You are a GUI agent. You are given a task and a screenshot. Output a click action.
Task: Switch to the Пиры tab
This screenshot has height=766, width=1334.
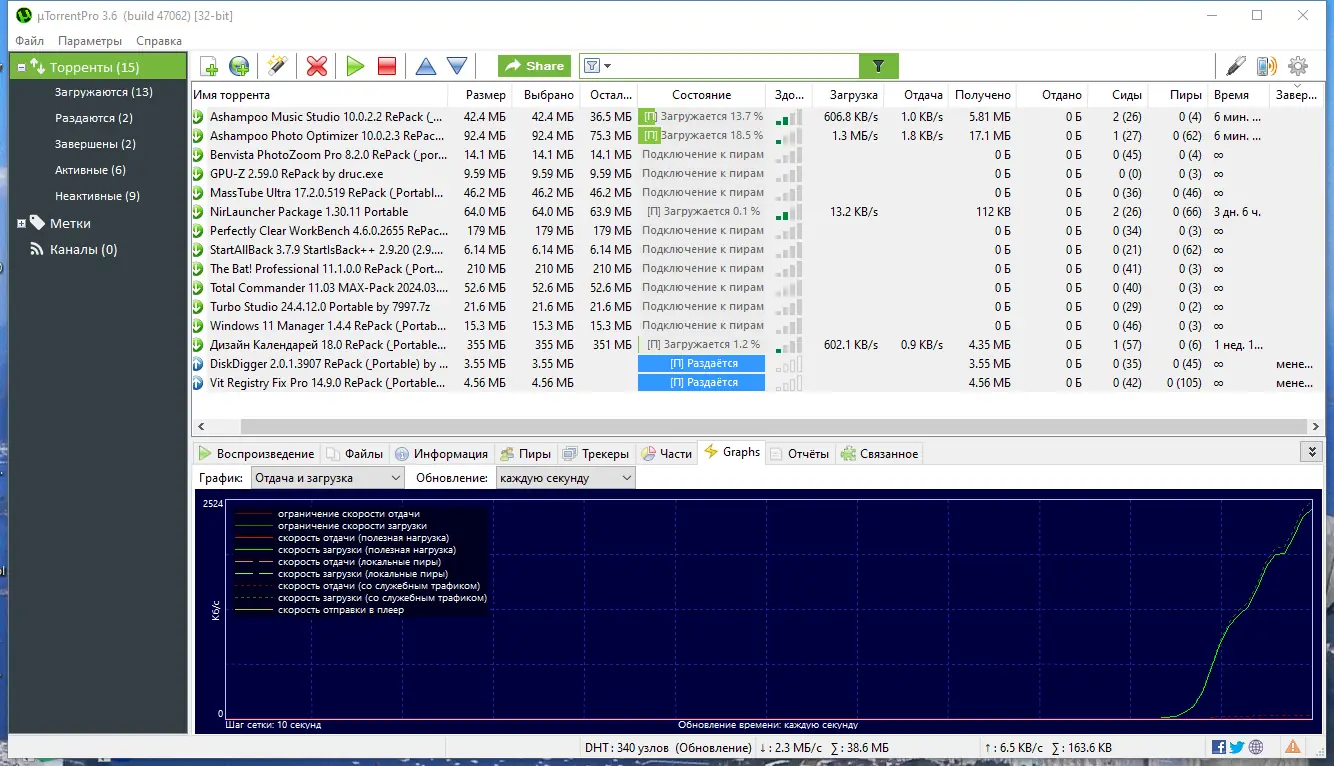point(525,454)
